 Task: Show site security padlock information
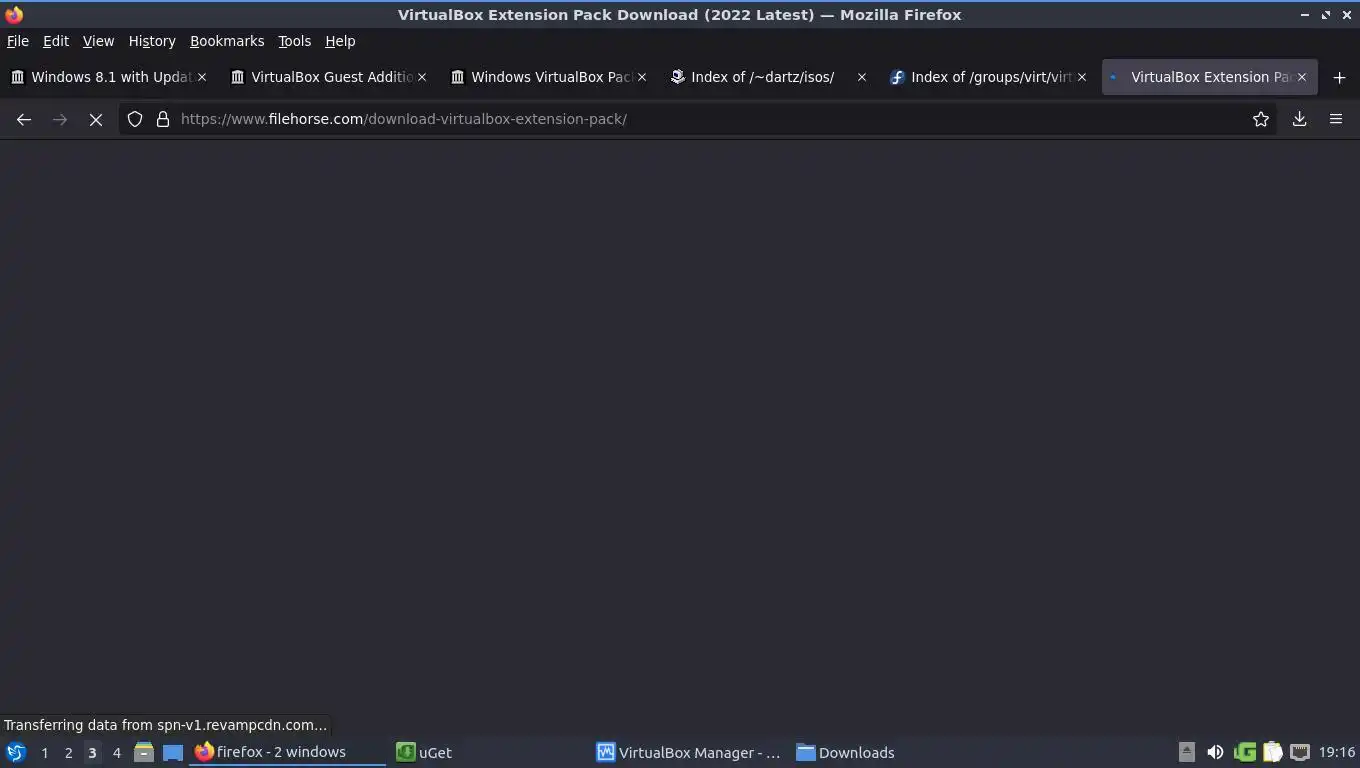click(163, 119)
